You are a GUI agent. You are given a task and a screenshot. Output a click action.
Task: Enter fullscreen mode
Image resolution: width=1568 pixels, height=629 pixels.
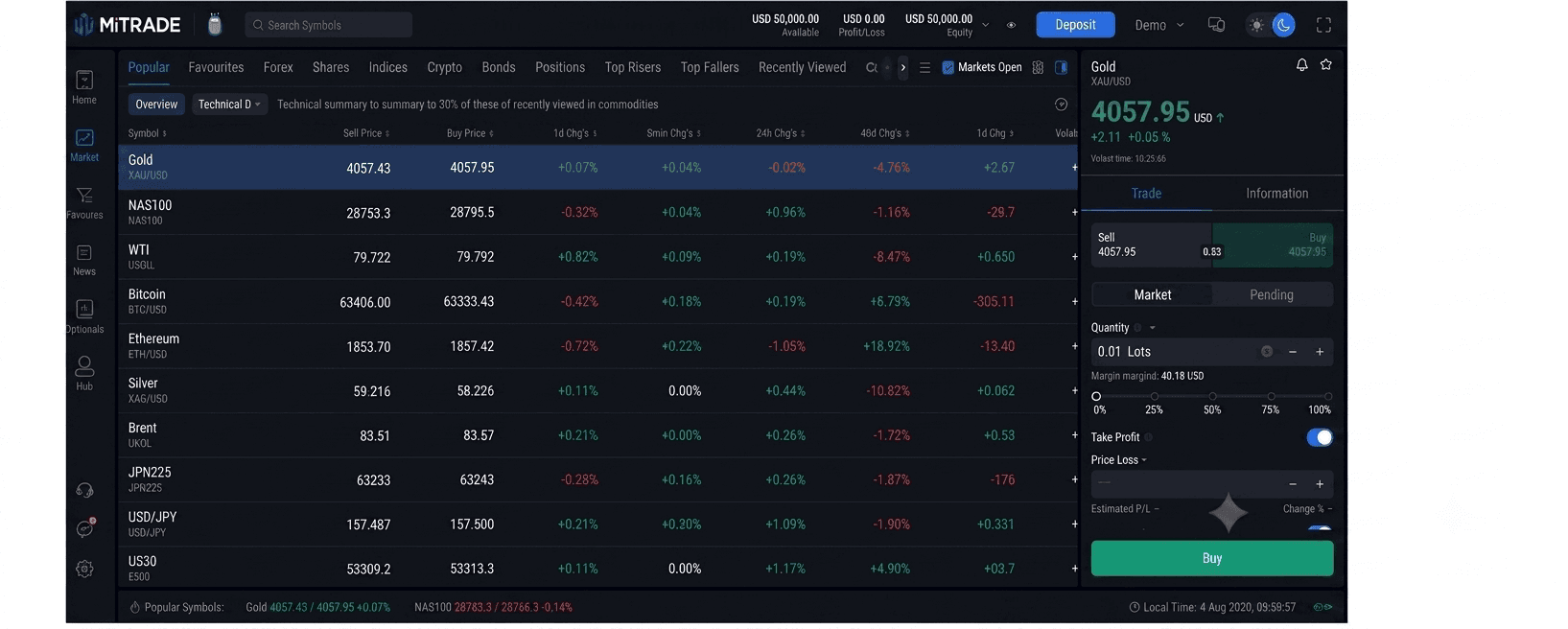pyautogui.click(x=1323, y=25)
